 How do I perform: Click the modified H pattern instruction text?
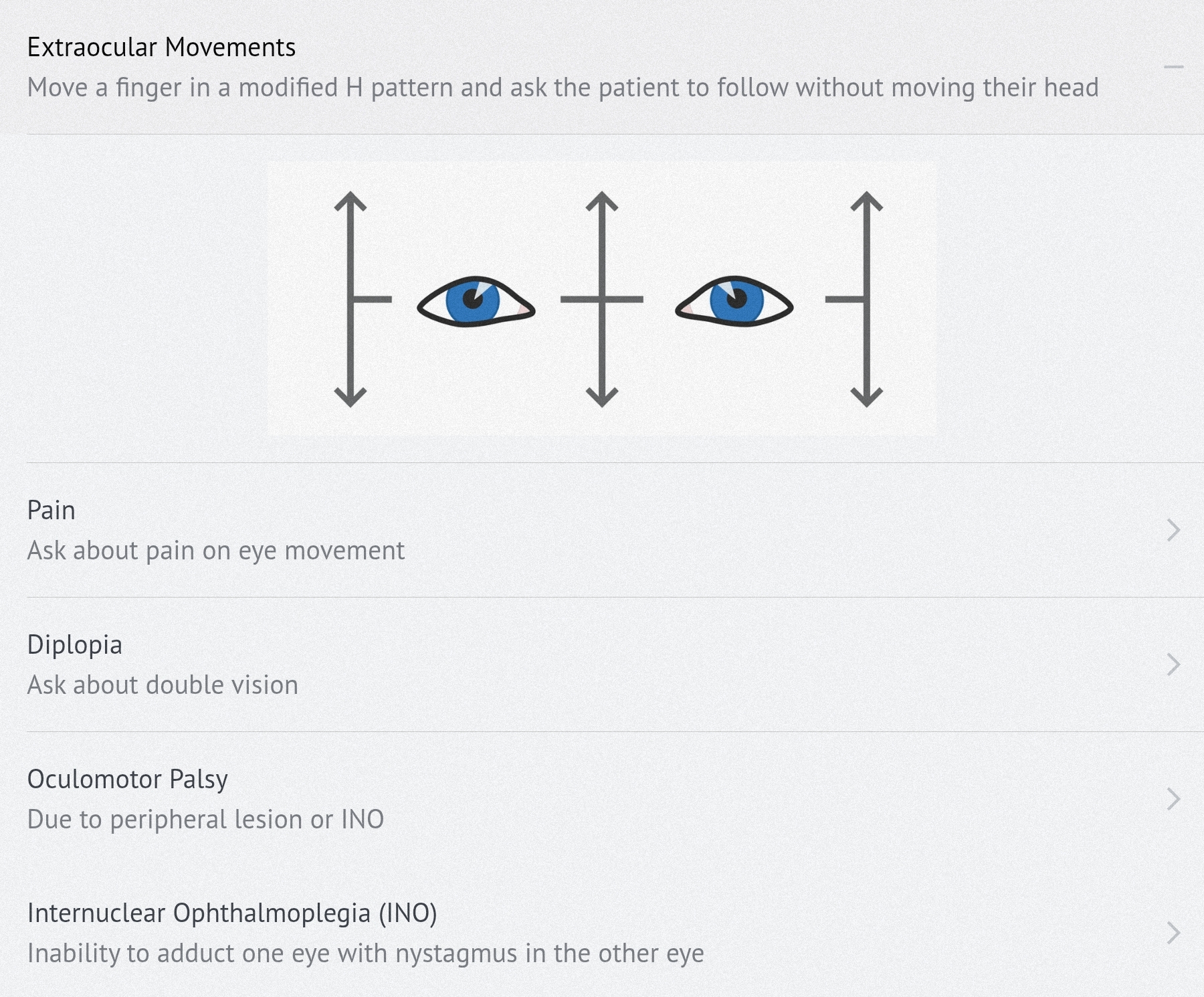pyautogui.click(x=563, y=88)
